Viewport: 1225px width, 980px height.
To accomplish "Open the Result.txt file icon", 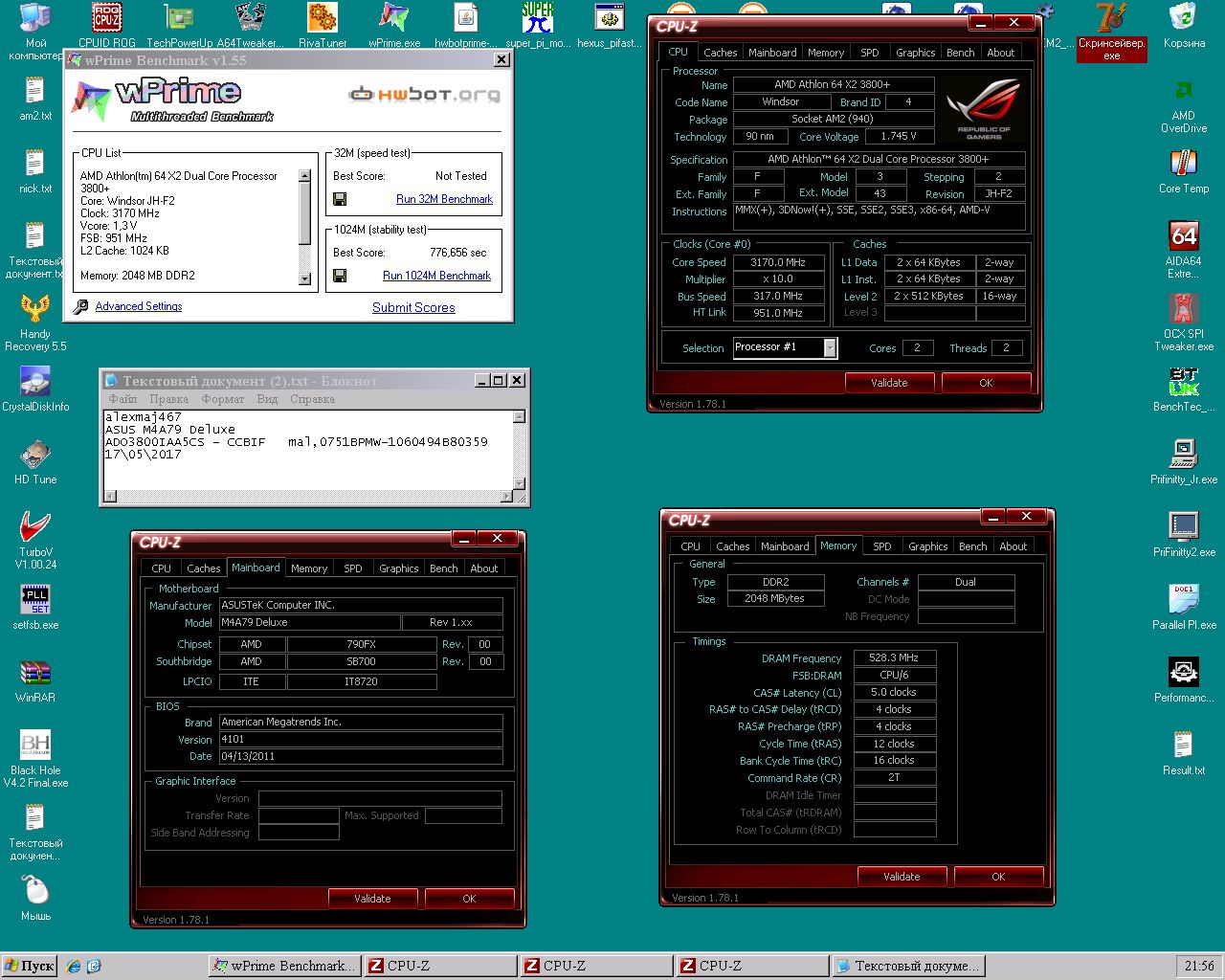I will click(x=1184, y=752).
